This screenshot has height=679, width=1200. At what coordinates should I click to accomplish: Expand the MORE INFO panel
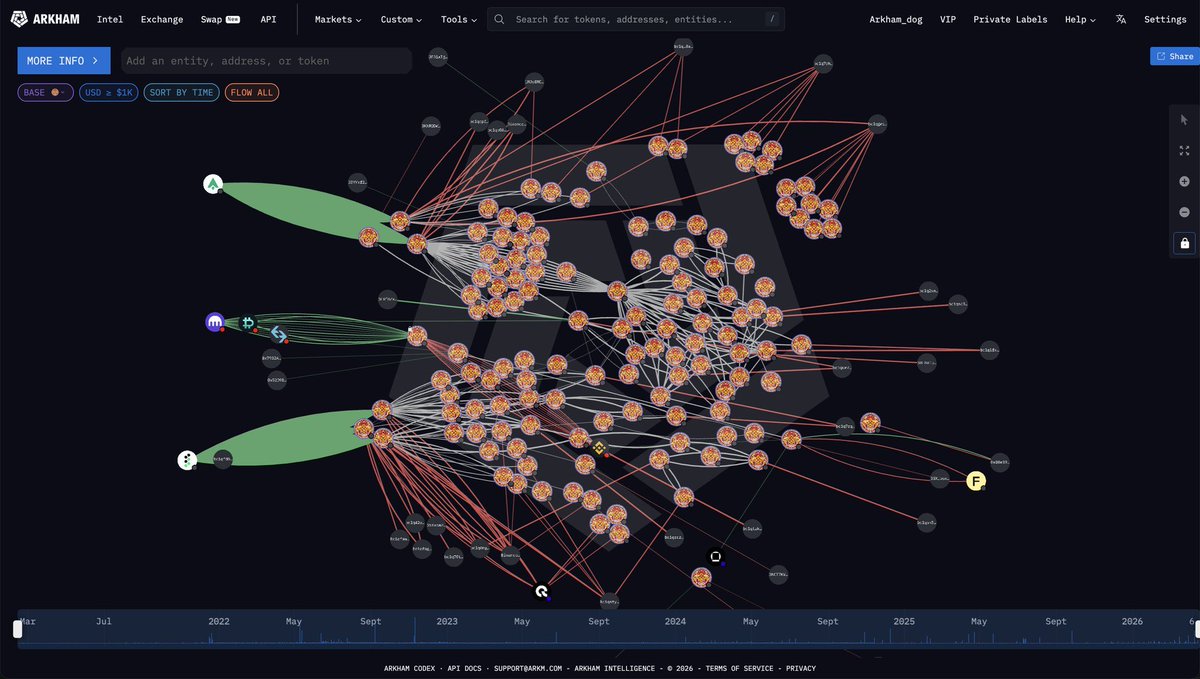click(64, 61)
